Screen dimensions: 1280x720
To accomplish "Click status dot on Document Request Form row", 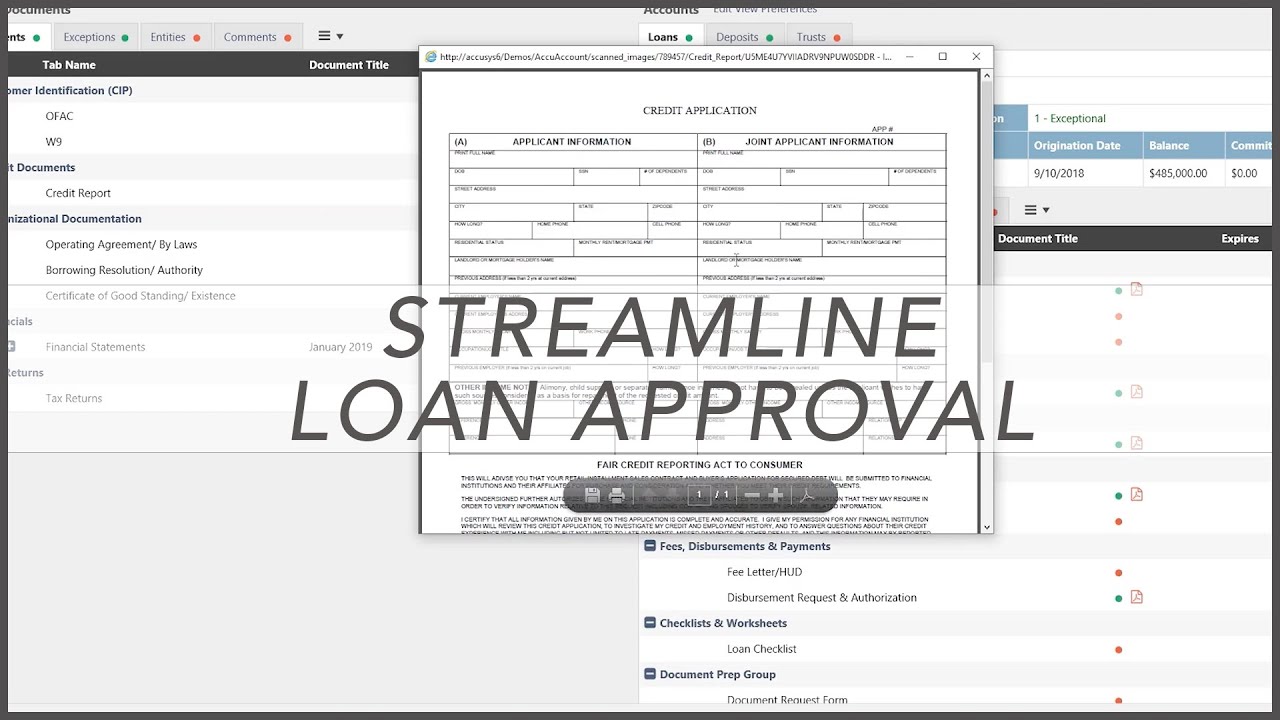I will pyautogui.click(x=1118, y=701).
